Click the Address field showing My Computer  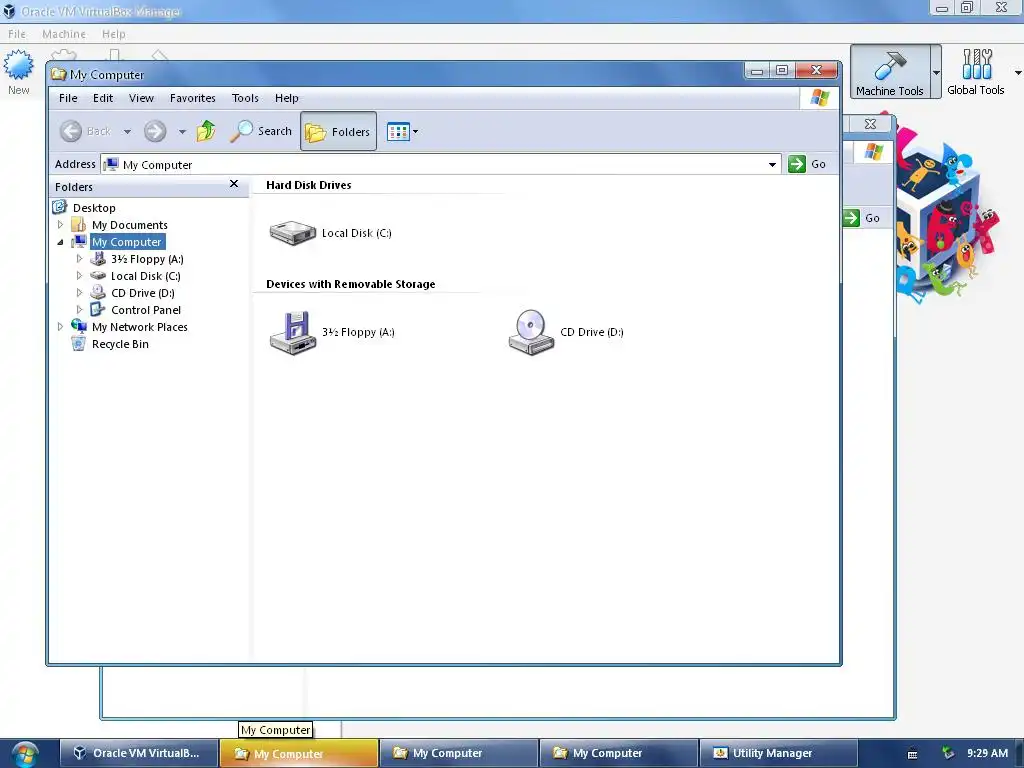pos(441,165)
